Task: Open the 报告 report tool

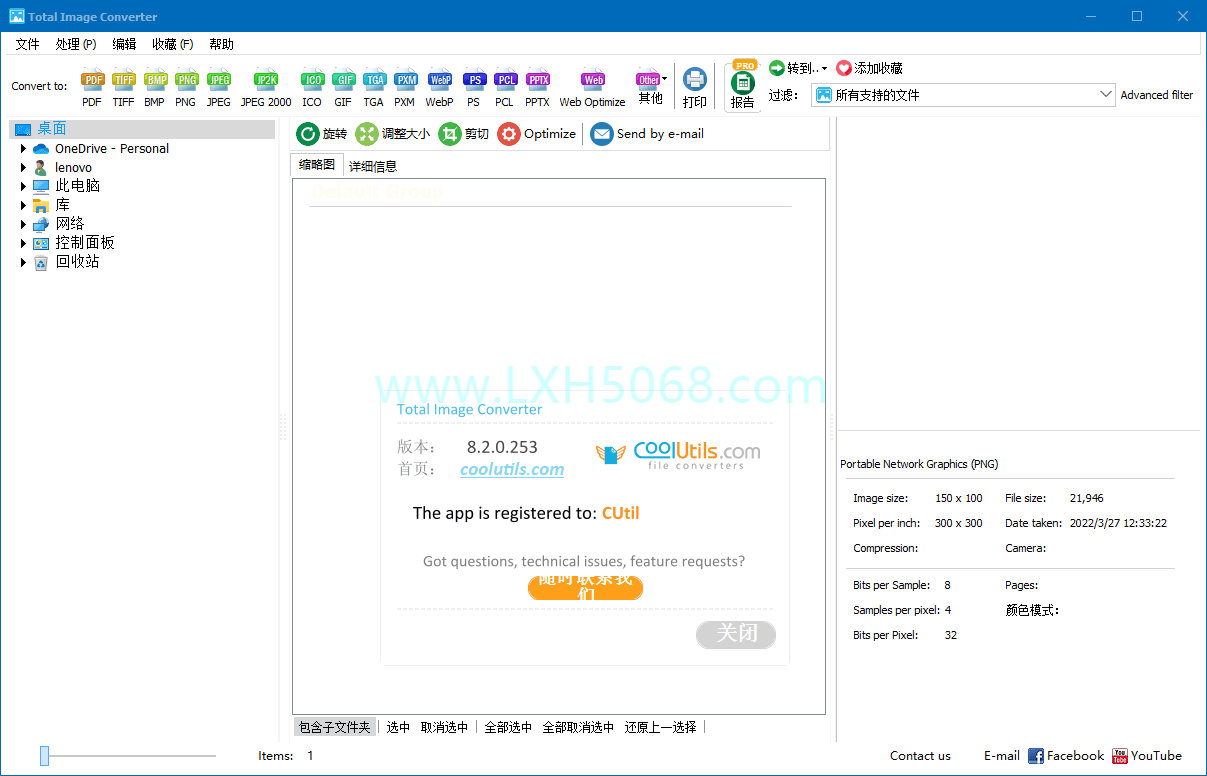Action: click(x=743, y=88)
